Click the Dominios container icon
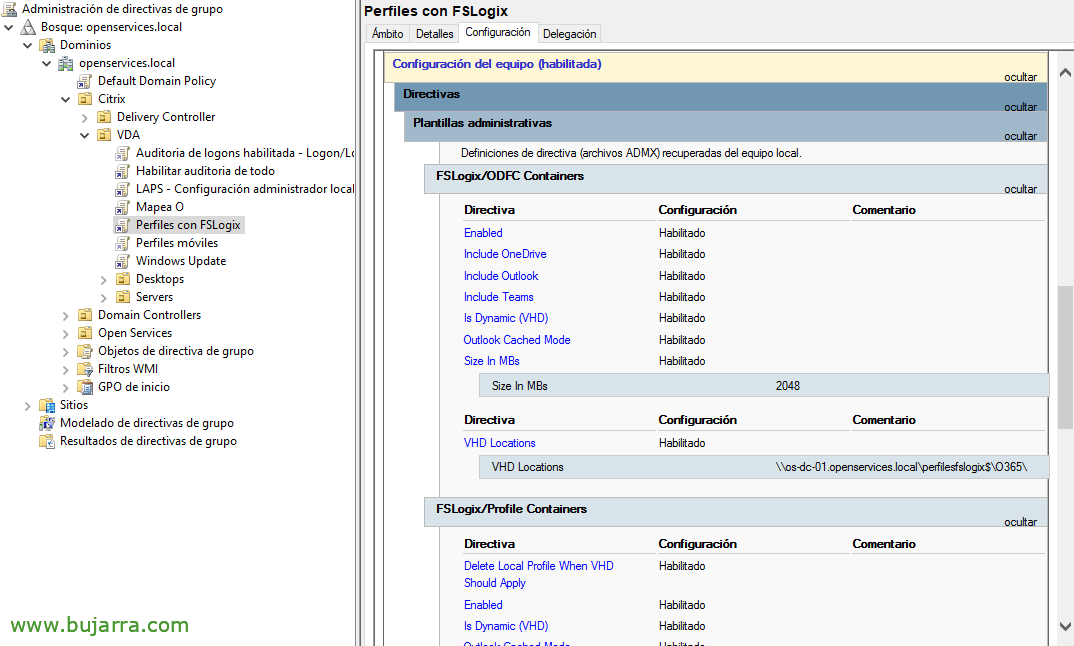The height and width of the screenshot is (646, 1074). (x=47, y=45)
